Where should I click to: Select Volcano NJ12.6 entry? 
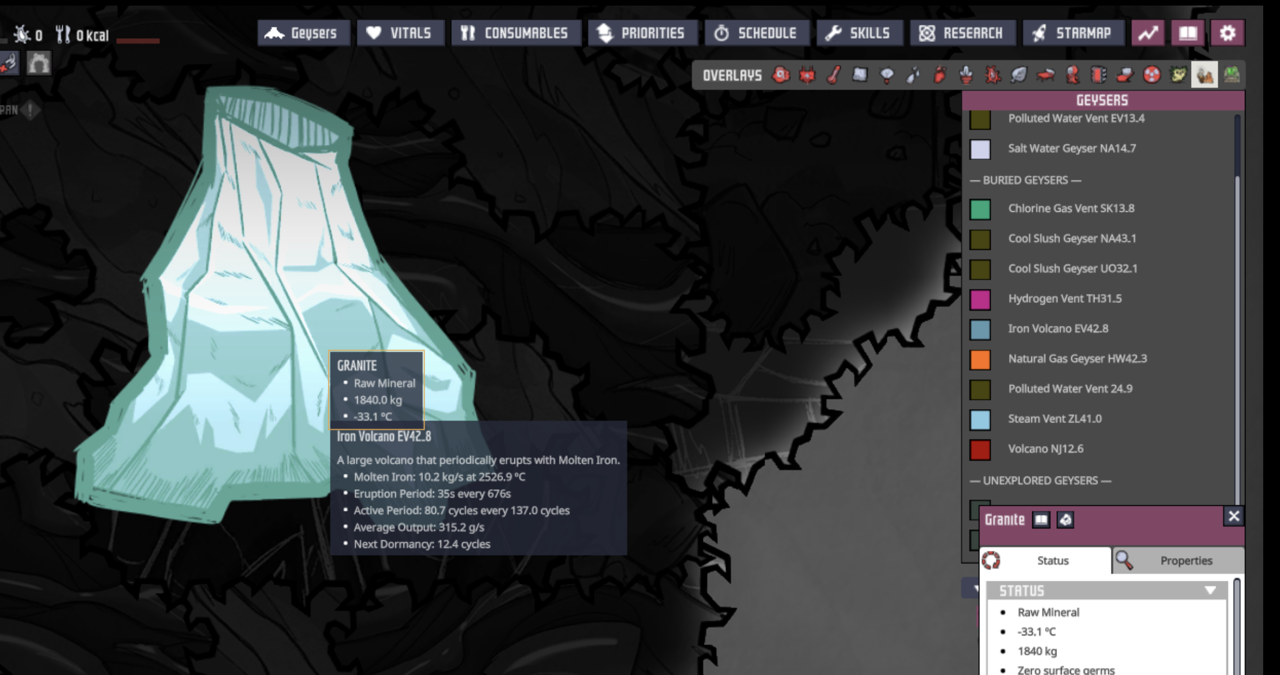pyautogui.click(x=1046, y=448)
